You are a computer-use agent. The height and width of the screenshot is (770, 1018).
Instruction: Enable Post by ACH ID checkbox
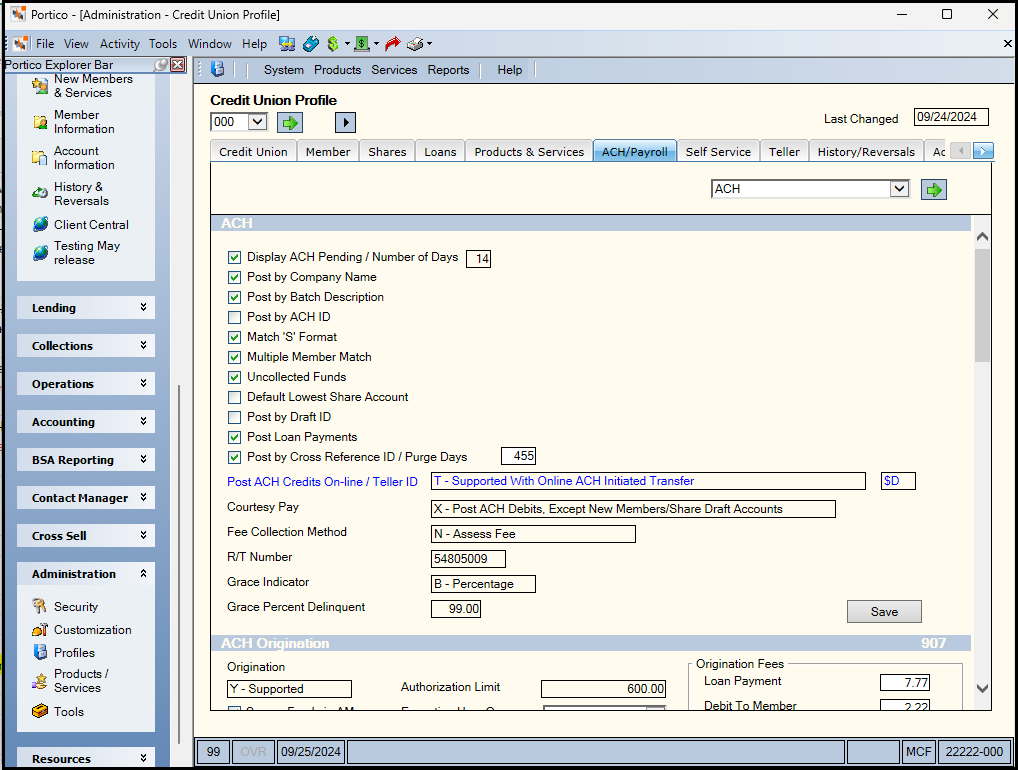[234, 317]
